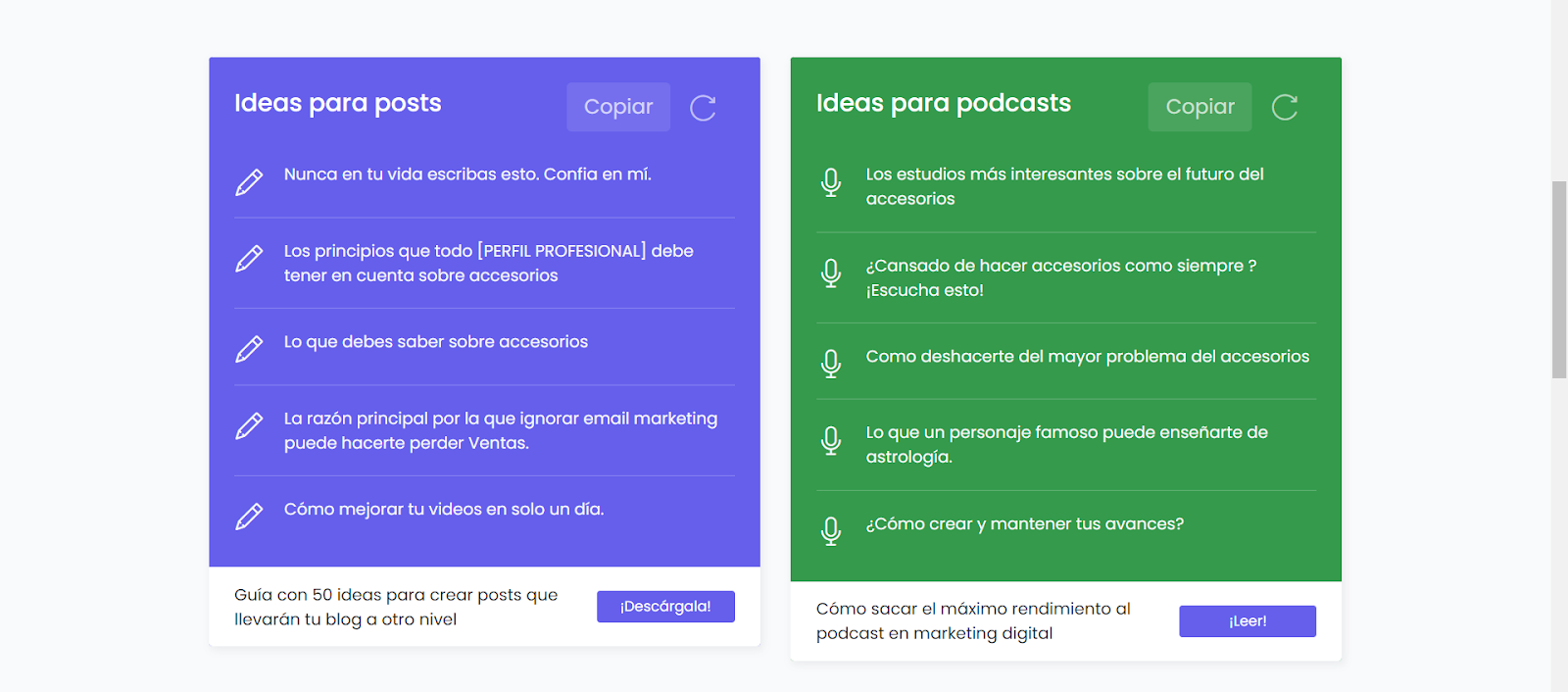1568x692 pixels.
Task: Copy the podcast ideas with Copiar
Action: click(1200, 107)
